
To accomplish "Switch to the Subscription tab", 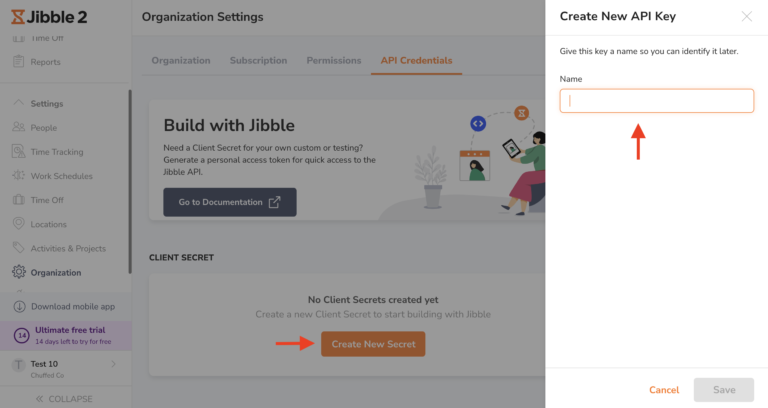I will point(258,60).
